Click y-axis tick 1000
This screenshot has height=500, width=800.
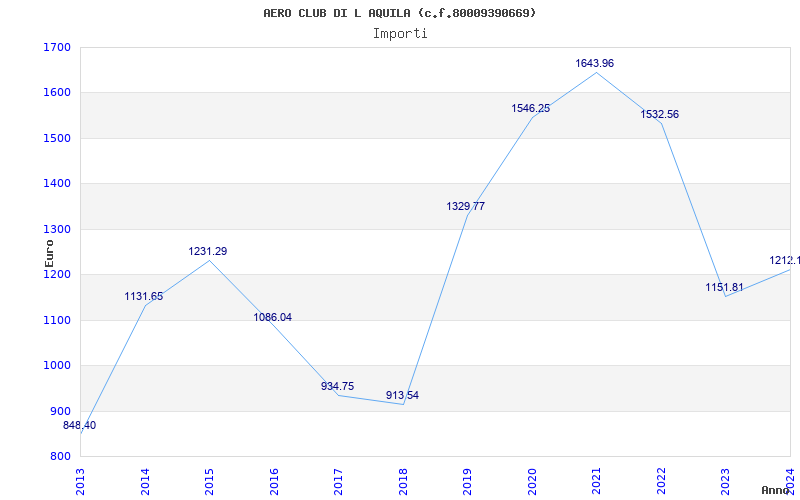click(57, 366)
